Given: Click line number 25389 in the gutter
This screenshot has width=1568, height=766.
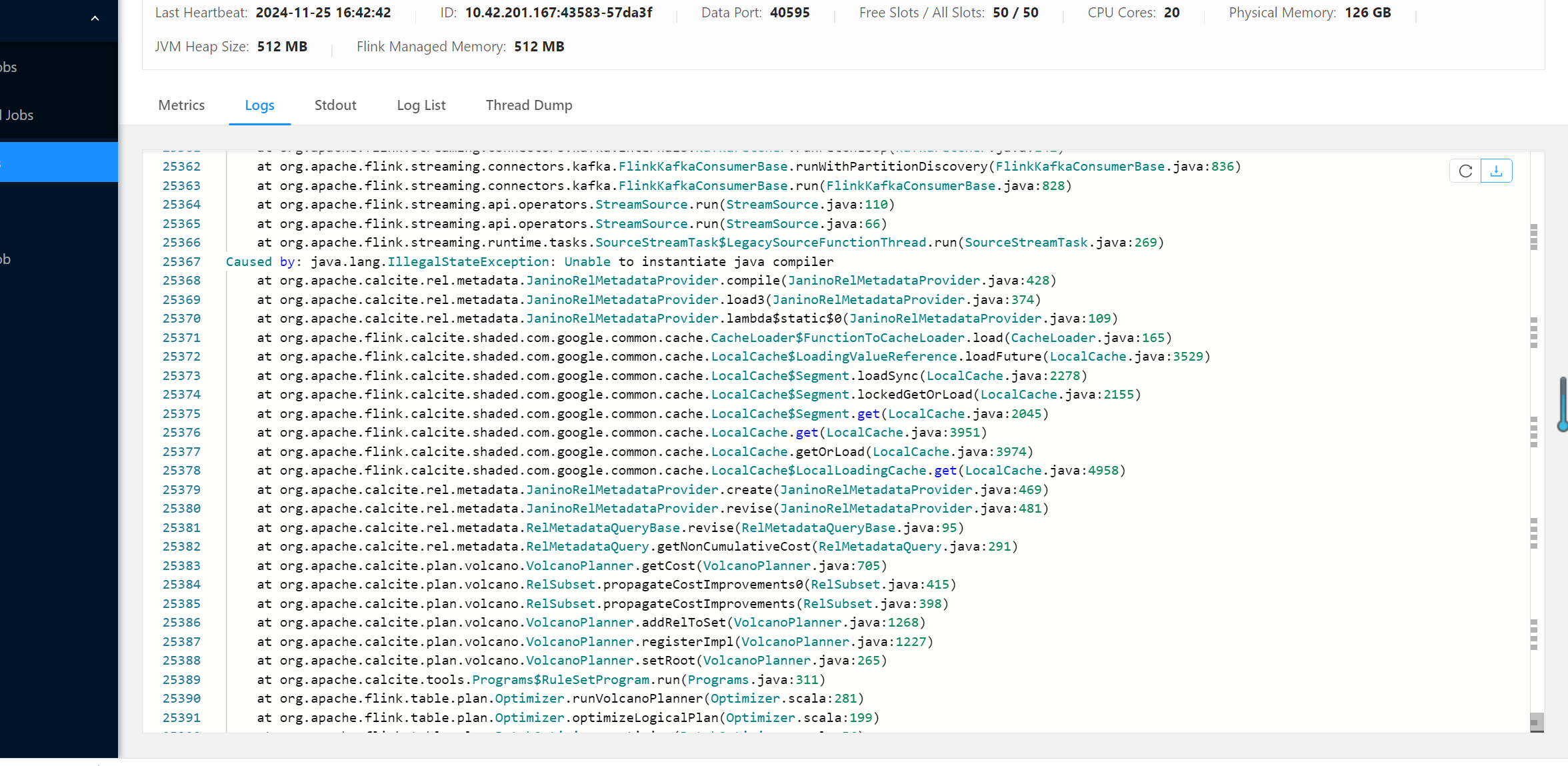Looking at the screenshot, I should 181,680.
